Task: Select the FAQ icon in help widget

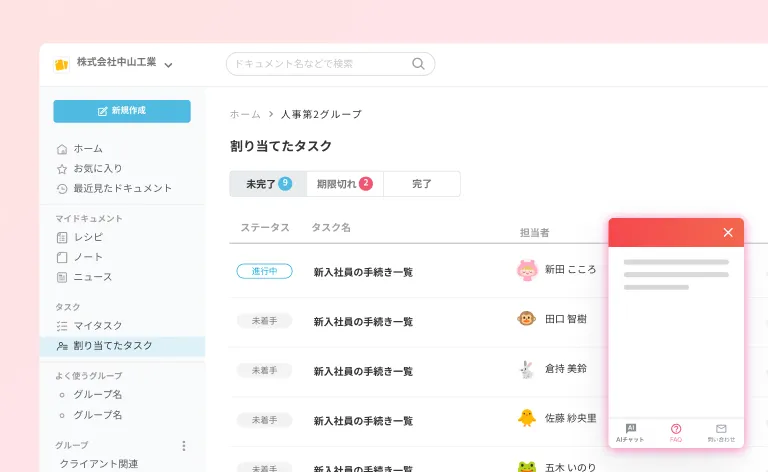Action: click(676, 429)
